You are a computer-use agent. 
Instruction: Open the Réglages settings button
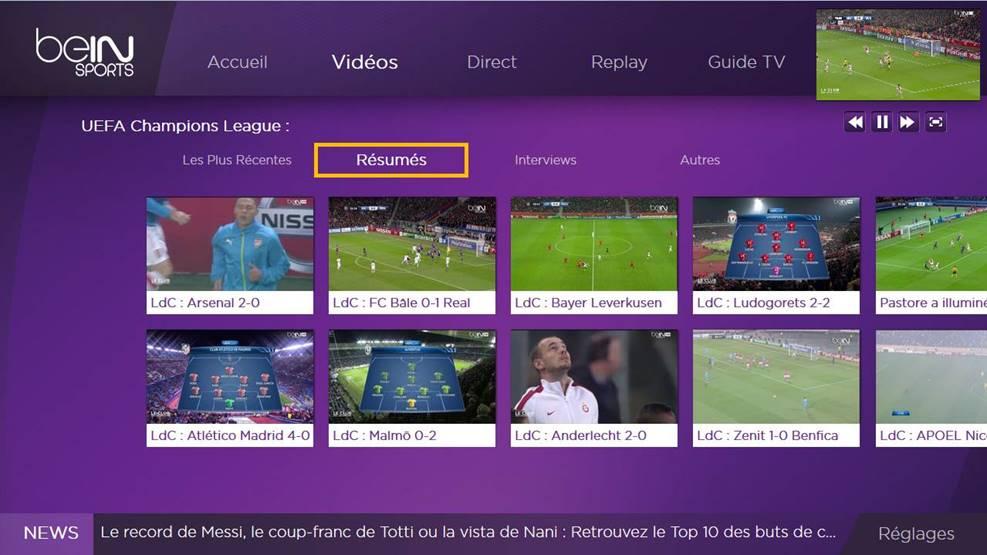[x=916, y=534]
